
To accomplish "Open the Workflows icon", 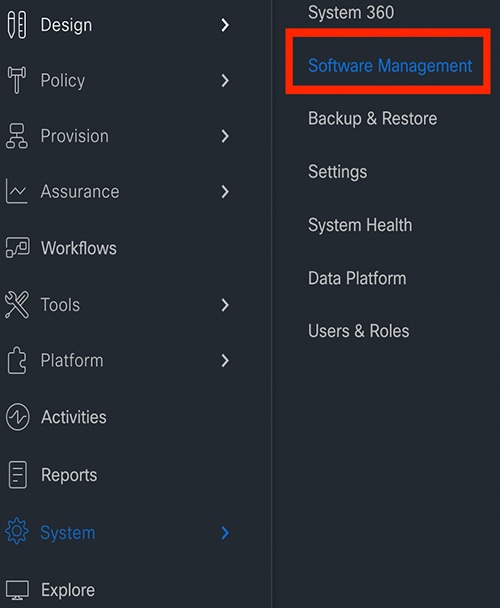I will (x=17, y=248).
